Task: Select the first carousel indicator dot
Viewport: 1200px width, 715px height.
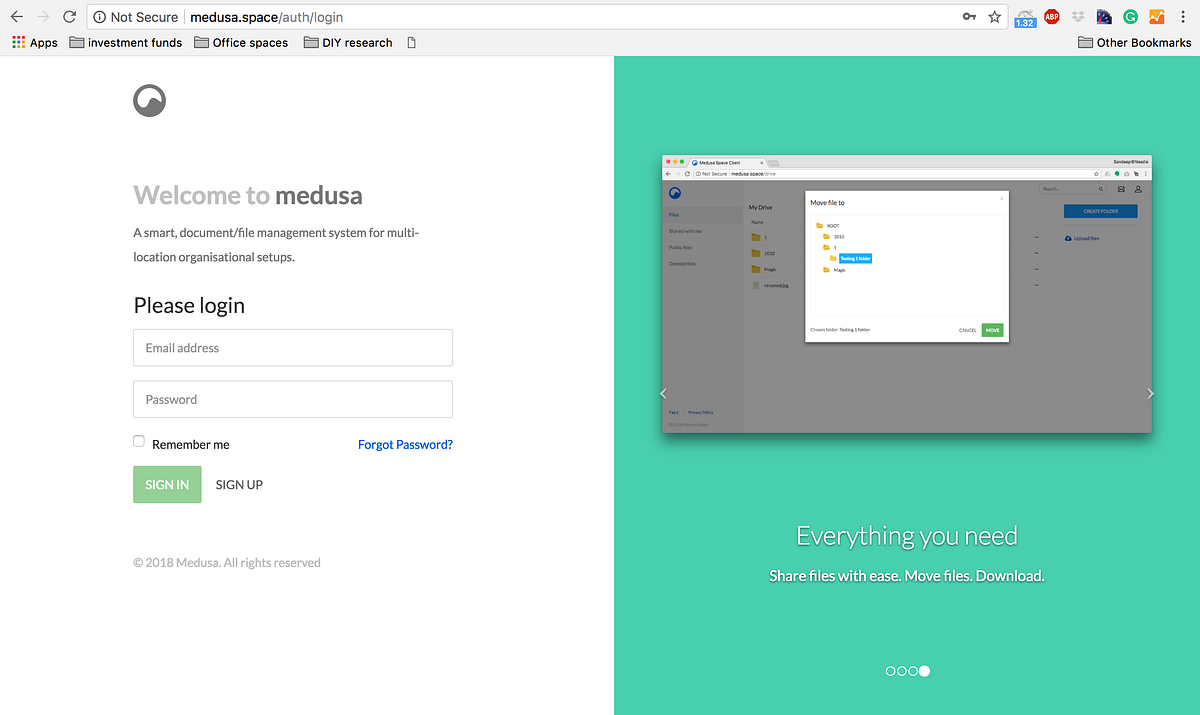Action: pyautogui.click(x=890, y=671)
